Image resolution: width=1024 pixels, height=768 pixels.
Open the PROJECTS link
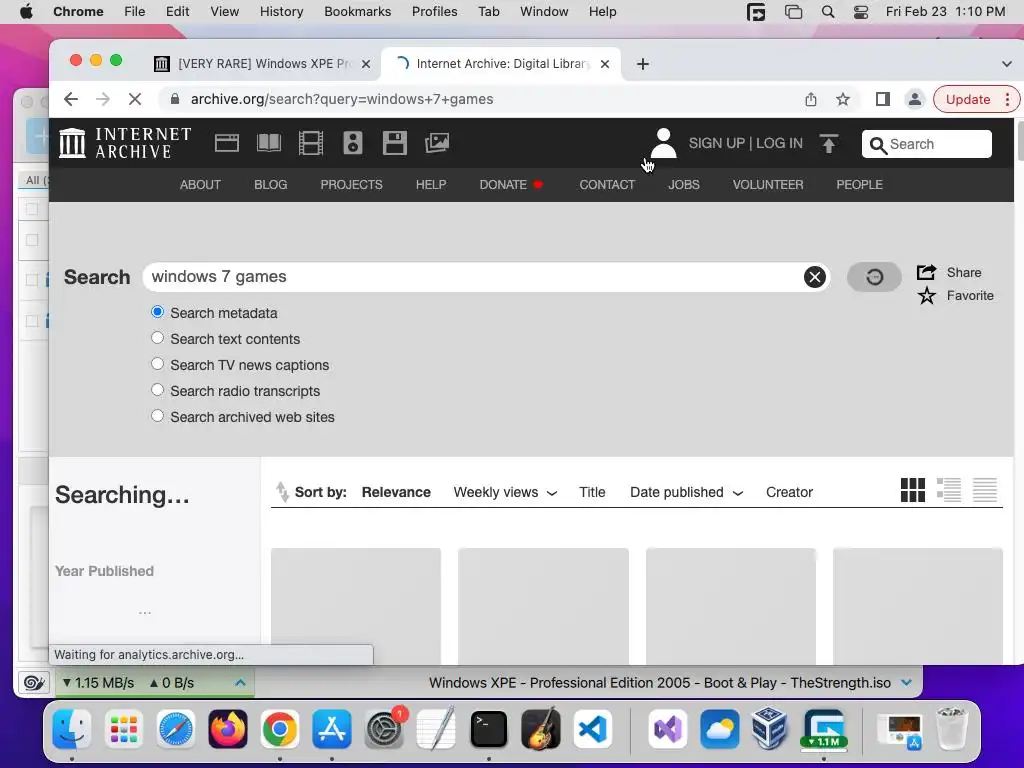[351, 185]
